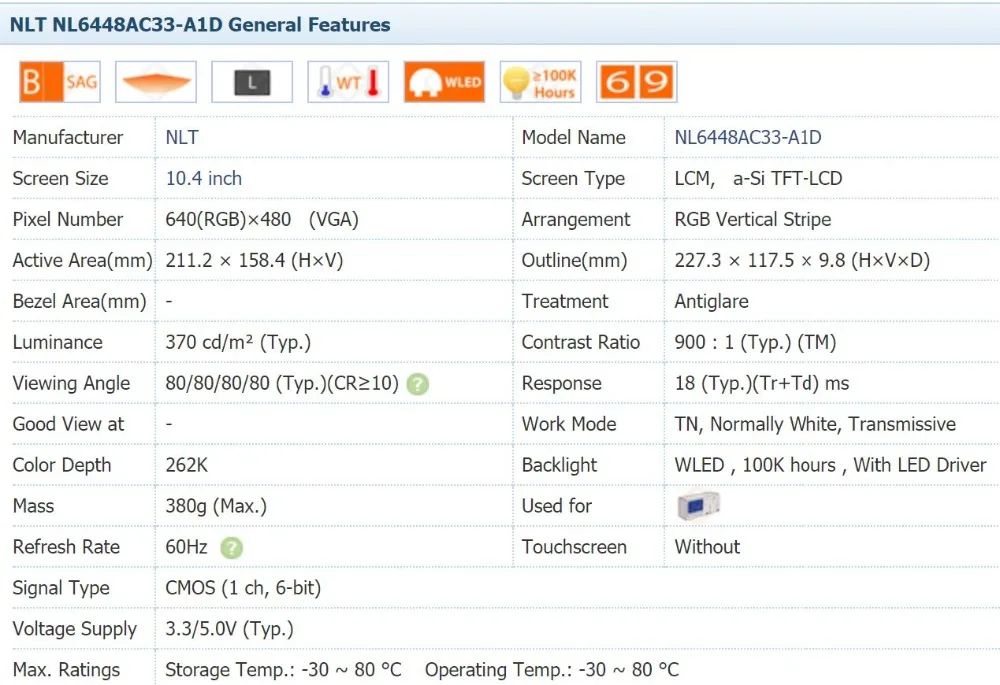Select the WLED, 100K hours backlight value
The width and height of the screenshot is (1000, 685).
pyautogui.click(x=830, y=465)
